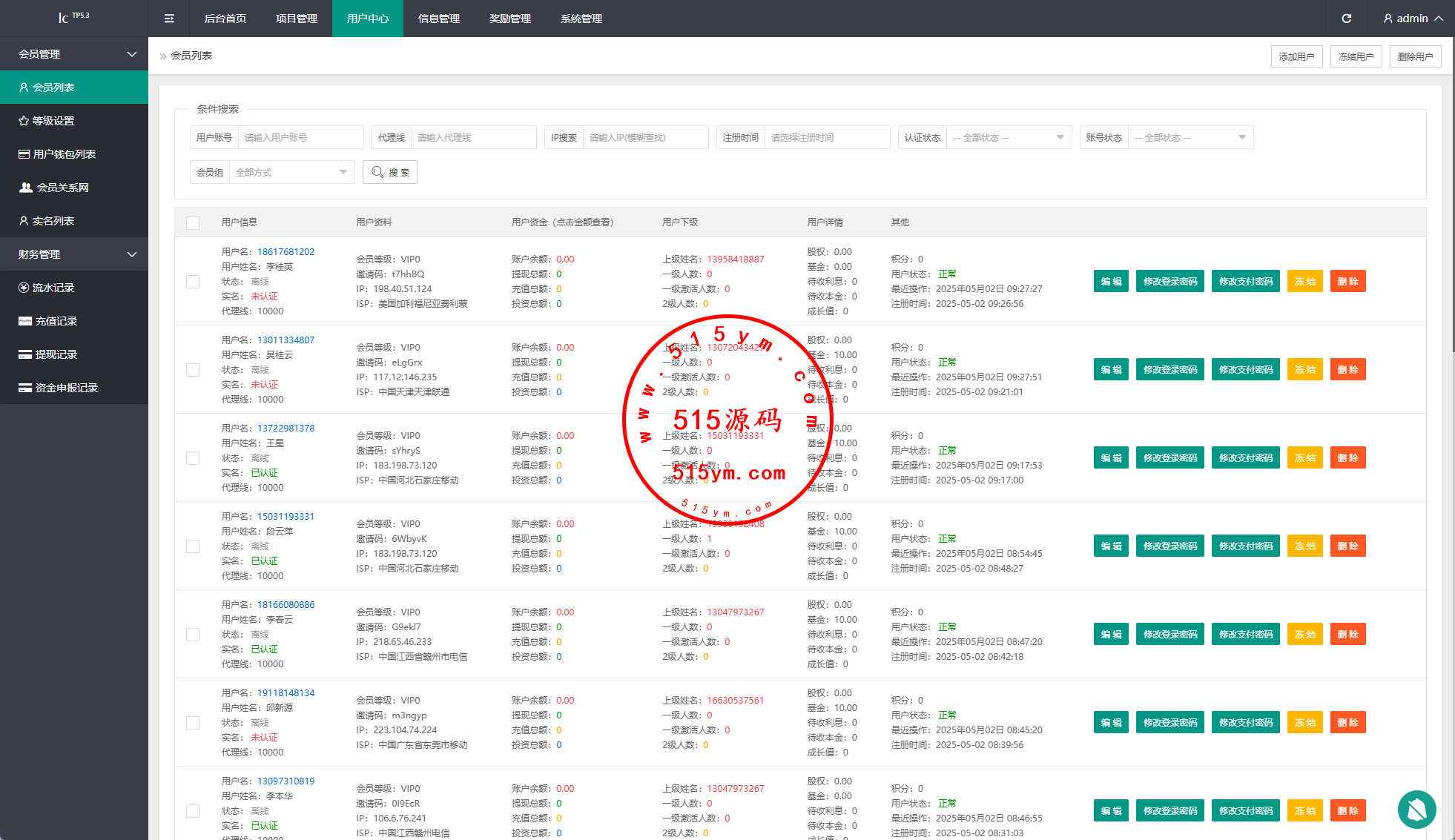Click 冻结 for user 13011334807
This screenshot has width=1455, height=840.
1304,370
